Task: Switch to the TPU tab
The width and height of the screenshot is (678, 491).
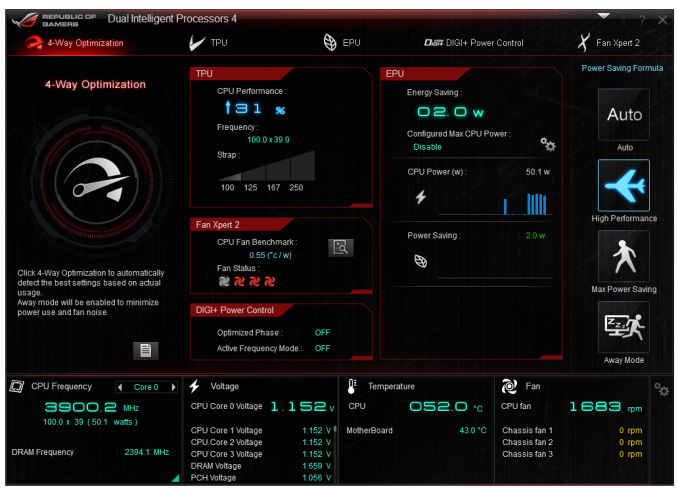Action: (x=208, y=43)
